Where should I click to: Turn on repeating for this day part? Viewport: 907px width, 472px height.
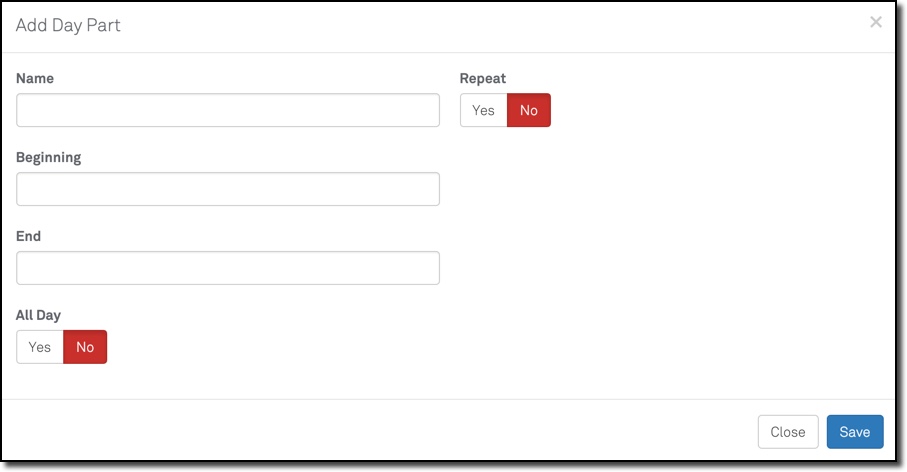(x=484, y=110)
